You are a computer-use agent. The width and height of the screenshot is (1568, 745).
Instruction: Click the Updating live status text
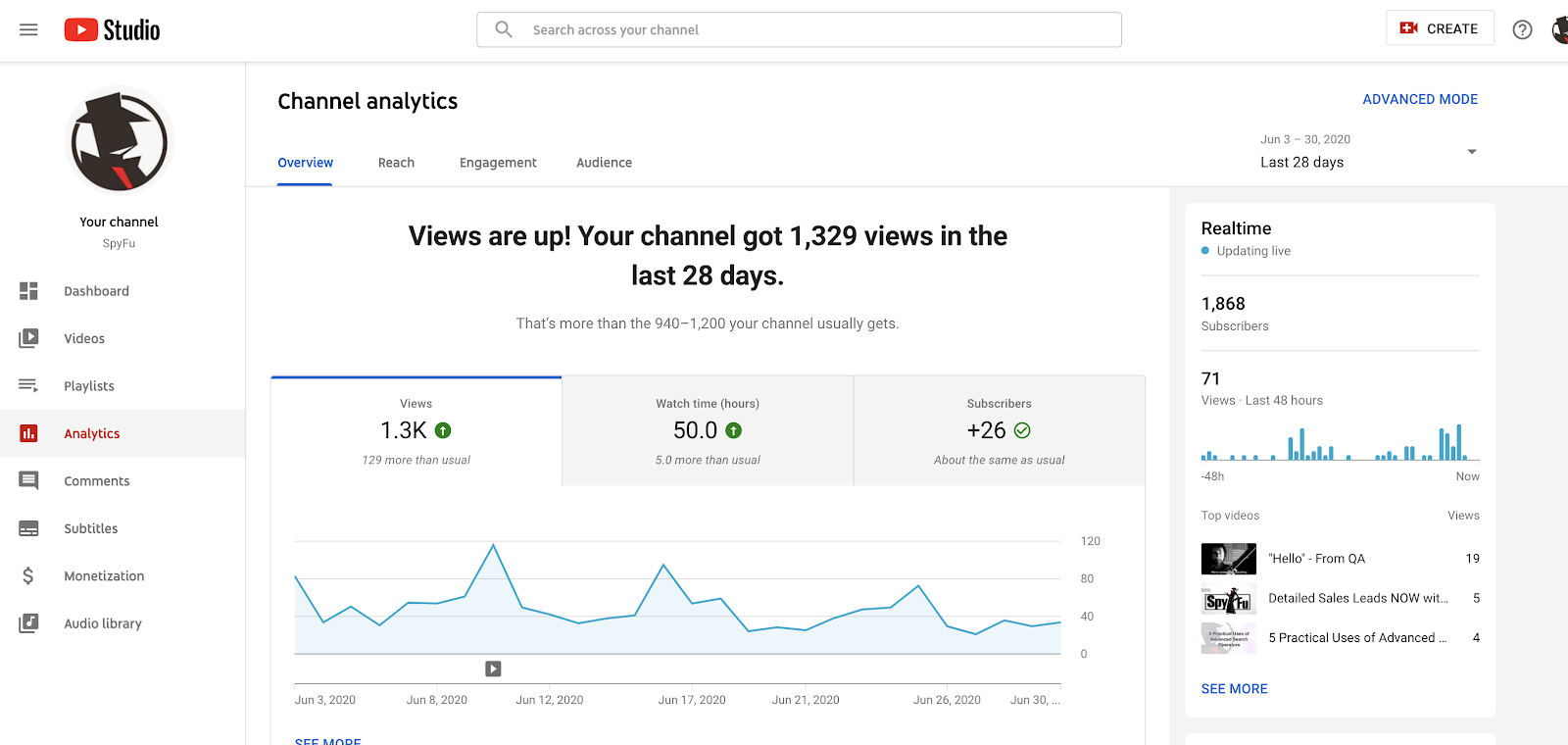1253,251
